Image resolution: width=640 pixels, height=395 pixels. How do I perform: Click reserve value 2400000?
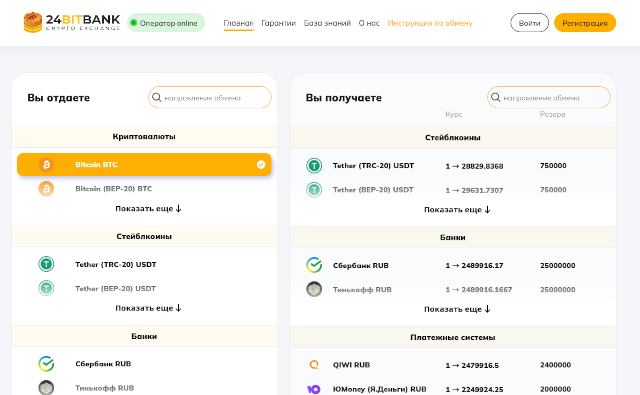coord(555,365)
